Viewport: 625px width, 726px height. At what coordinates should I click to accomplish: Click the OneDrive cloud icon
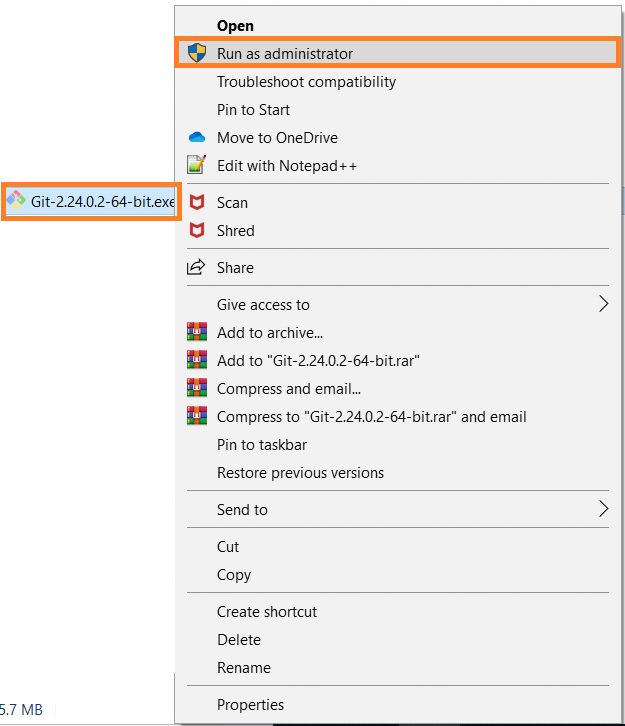click(197, 138)
